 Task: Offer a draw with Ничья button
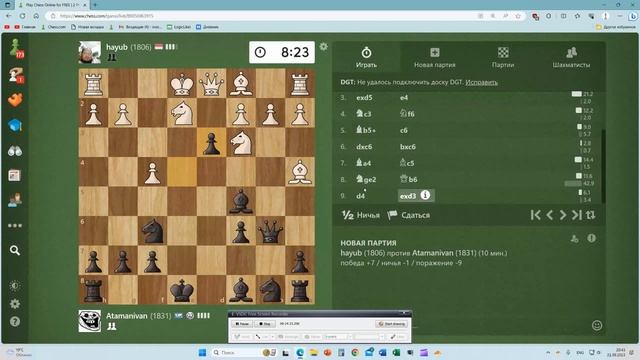(361, 215)
